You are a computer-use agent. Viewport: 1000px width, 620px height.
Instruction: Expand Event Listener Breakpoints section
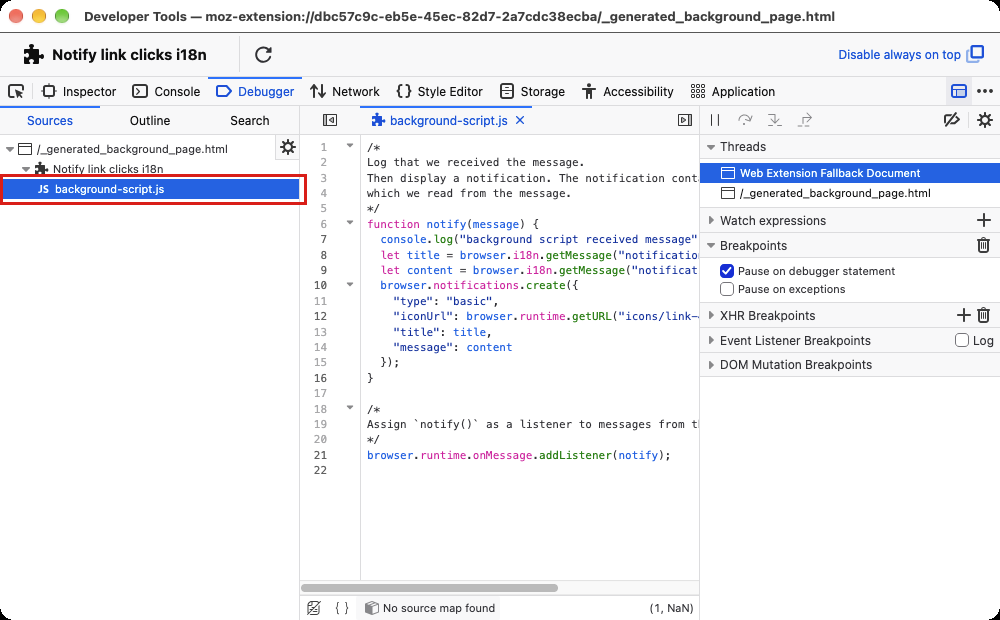coord(710,341)
